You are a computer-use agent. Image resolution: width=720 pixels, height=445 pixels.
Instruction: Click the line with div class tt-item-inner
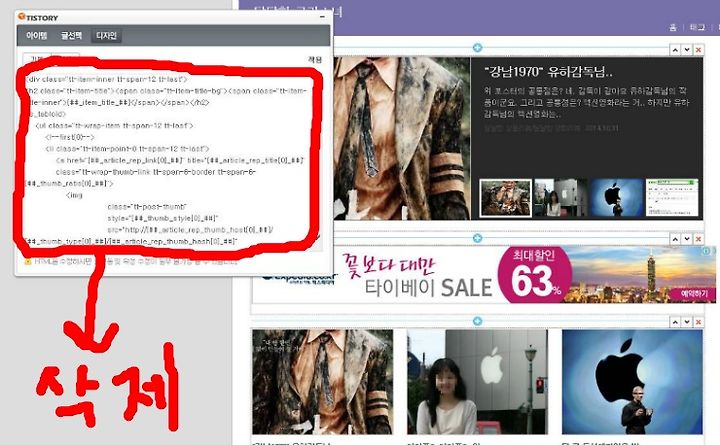click(x=107, y=79)
